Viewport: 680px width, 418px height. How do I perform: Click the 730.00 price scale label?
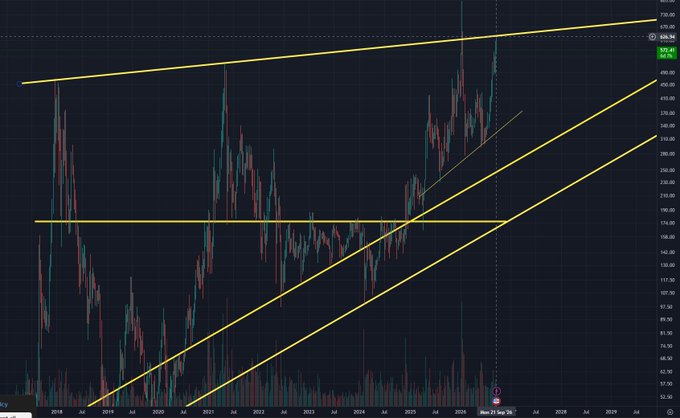667,15
